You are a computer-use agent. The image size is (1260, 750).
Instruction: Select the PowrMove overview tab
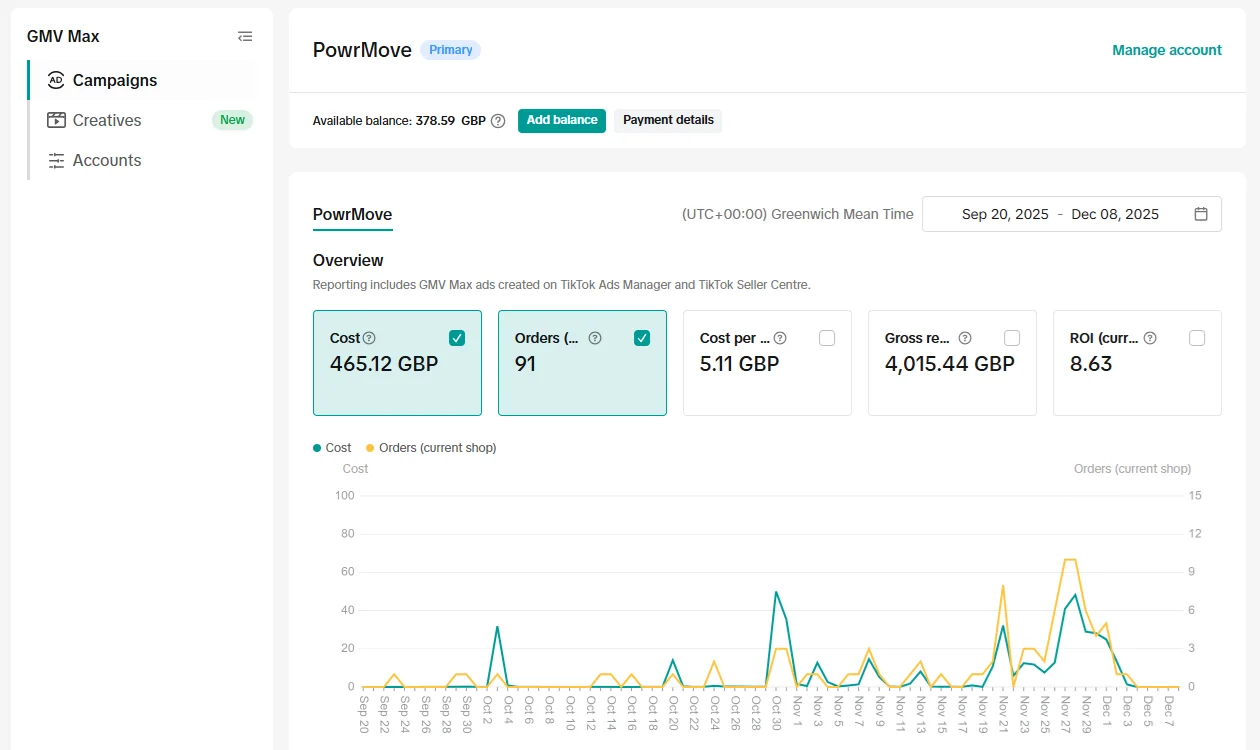point(352,214)
